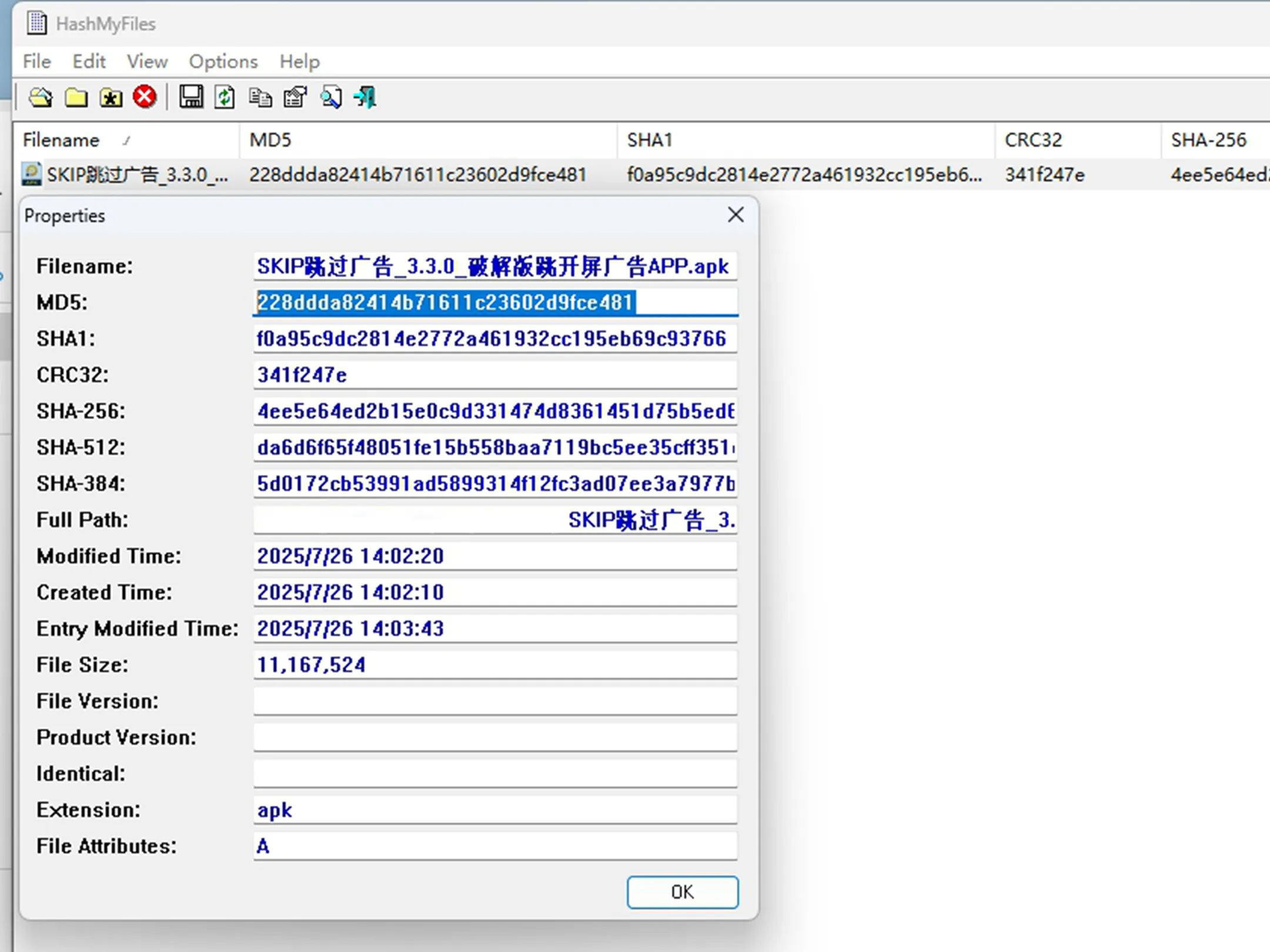Click the CRC32 cell 341f247e in list row
This screenshot has height=952, width=1270.
[x=1044, y=175]
